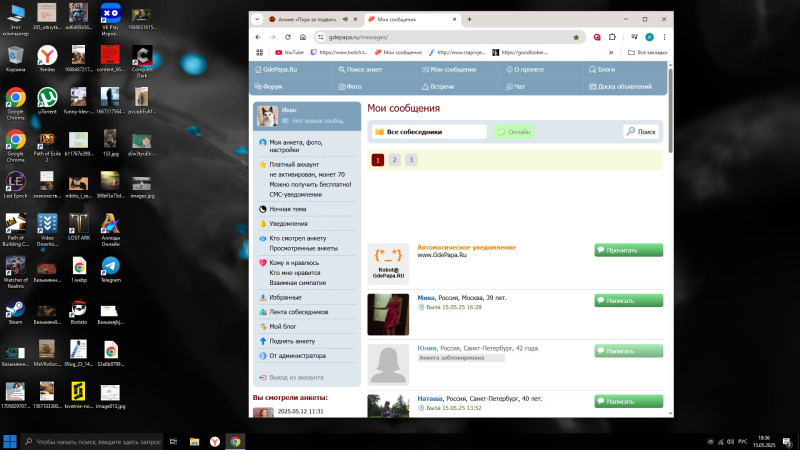800x450 pixels.
Task: Click Прочитать button for automatic notification
Action: pyautogui.click(x=628, y=250)
